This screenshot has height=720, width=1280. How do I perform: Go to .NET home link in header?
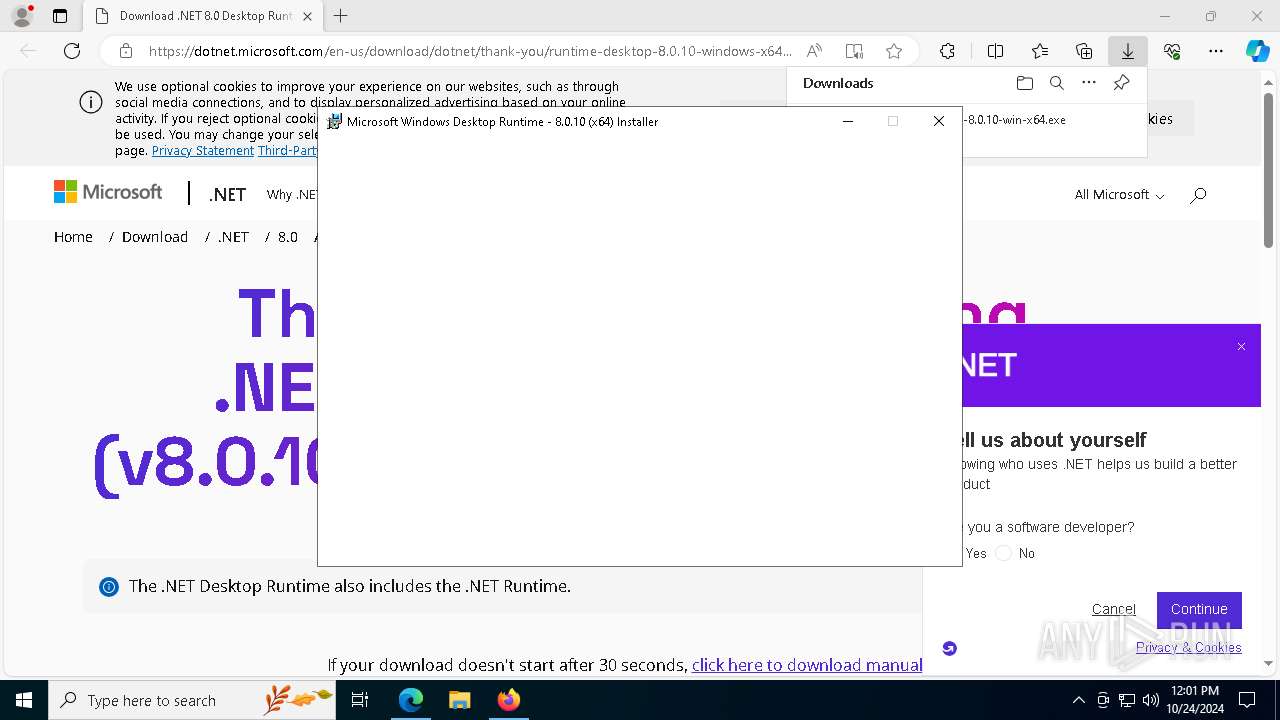tap(227, 195)
